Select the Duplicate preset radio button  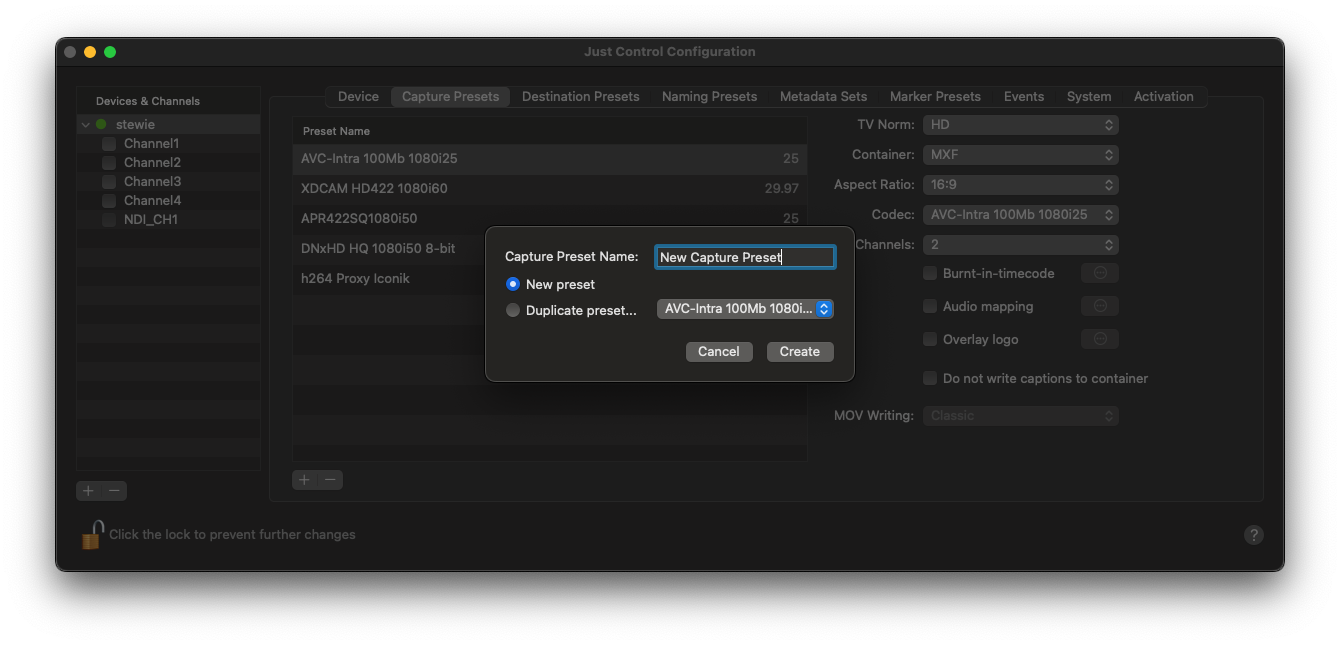click(x=513, y=310)
